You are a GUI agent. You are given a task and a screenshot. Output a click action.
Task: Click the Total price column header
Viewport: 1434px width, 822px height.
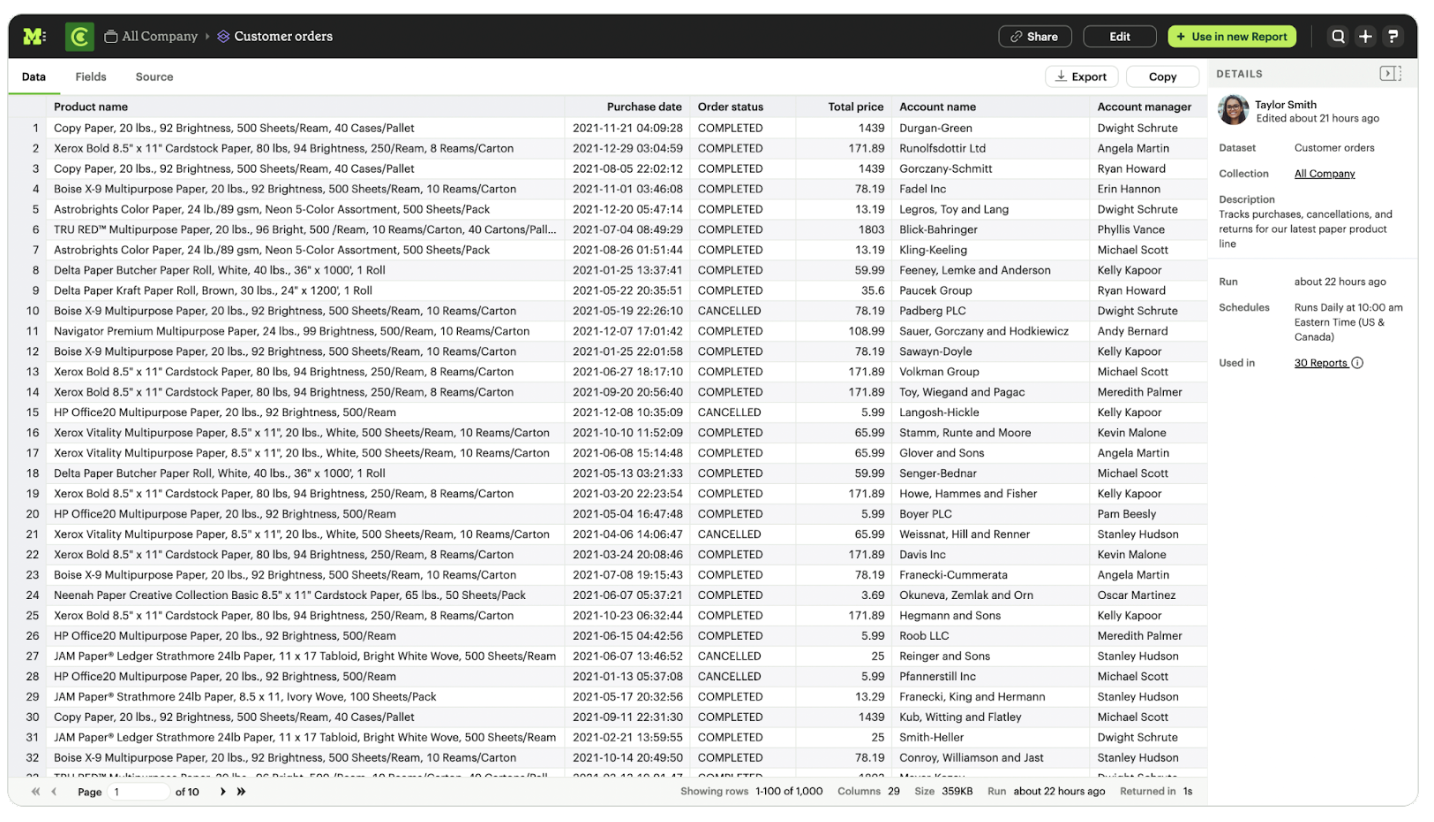coord(843,107)
